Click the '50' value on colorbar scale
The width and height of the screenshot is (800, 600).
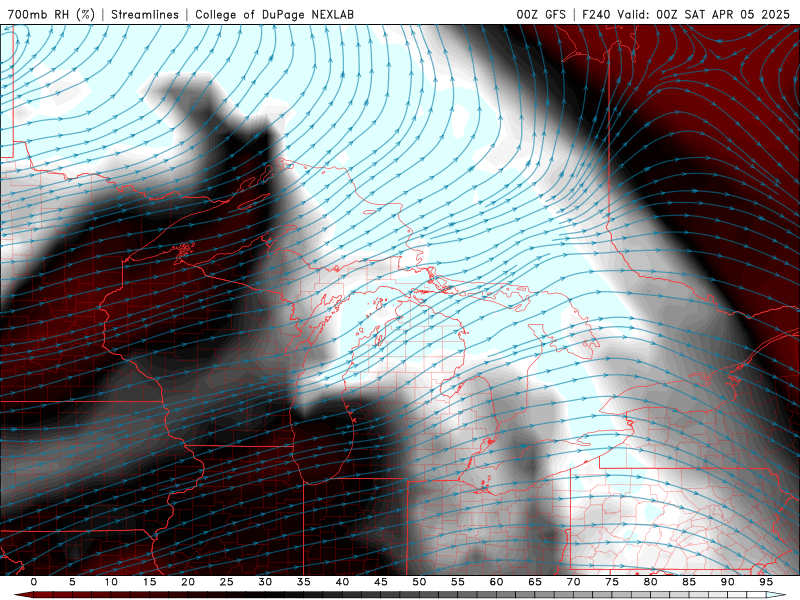click(x=419, y=582)
